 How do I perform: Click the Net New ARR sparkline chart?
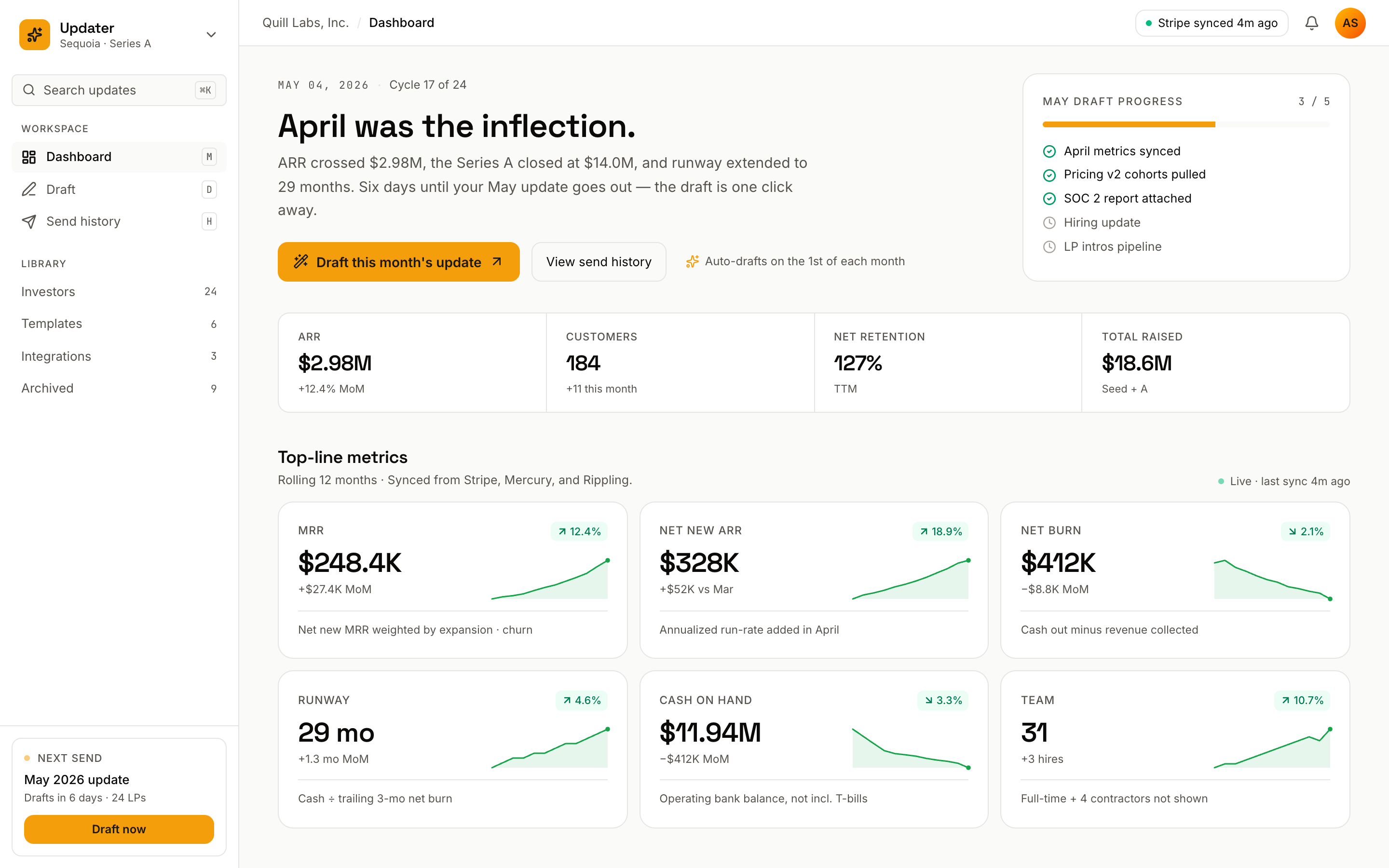coord(911,579)
